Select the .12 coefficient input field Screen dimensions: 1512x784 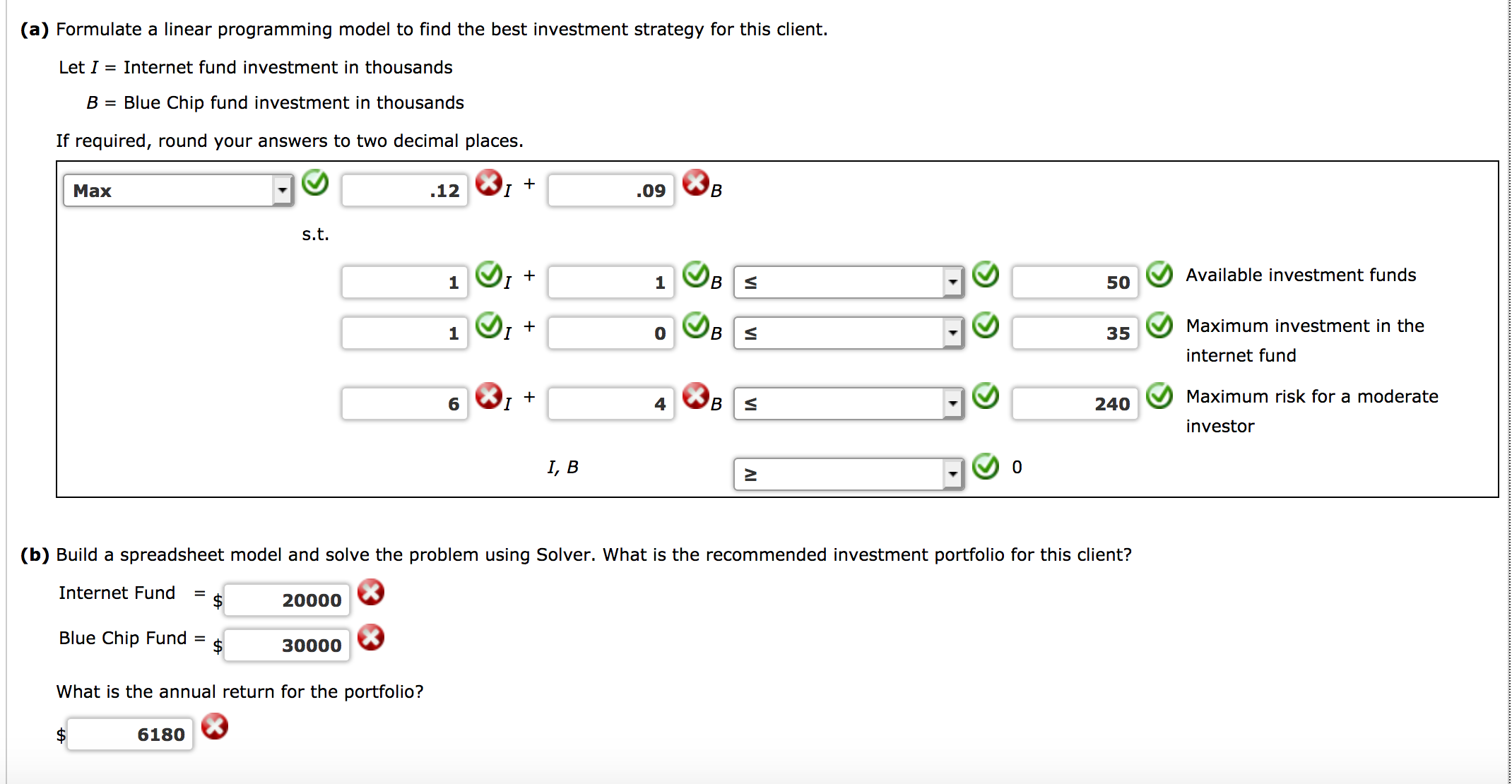pyautogui.click(x=404, y=188)
